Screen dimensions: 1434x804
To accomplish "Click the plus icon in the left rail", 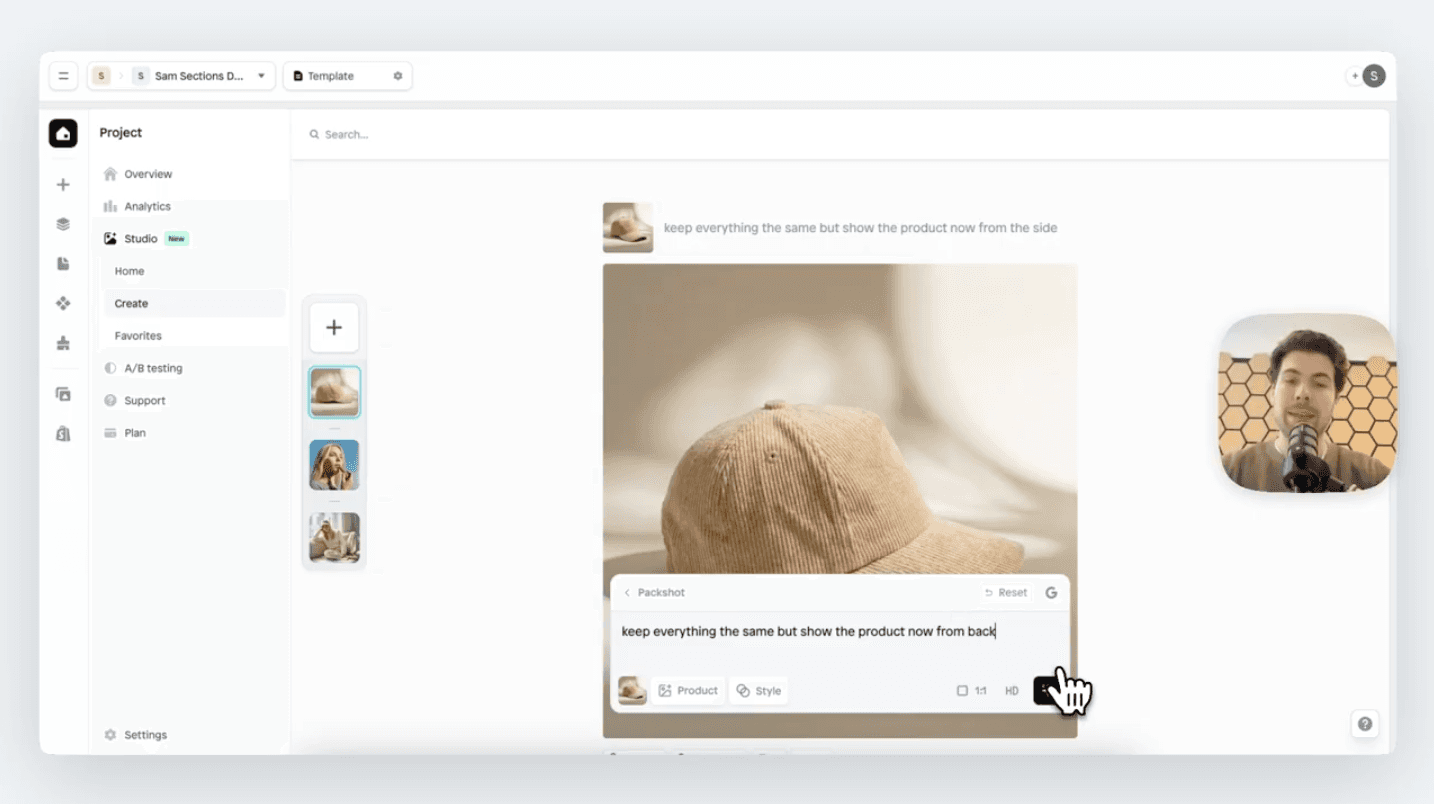I will [x=63, y=185].
